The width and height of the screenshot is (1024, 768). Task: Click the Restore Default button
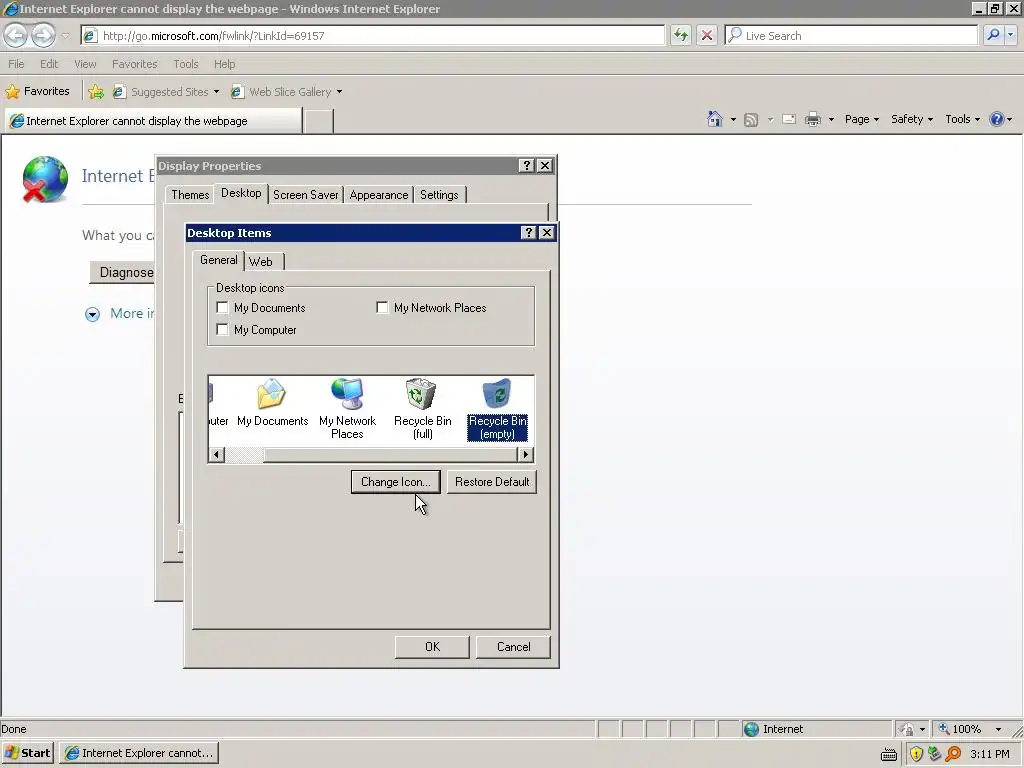pyautogui.click(x=492, y=482)
